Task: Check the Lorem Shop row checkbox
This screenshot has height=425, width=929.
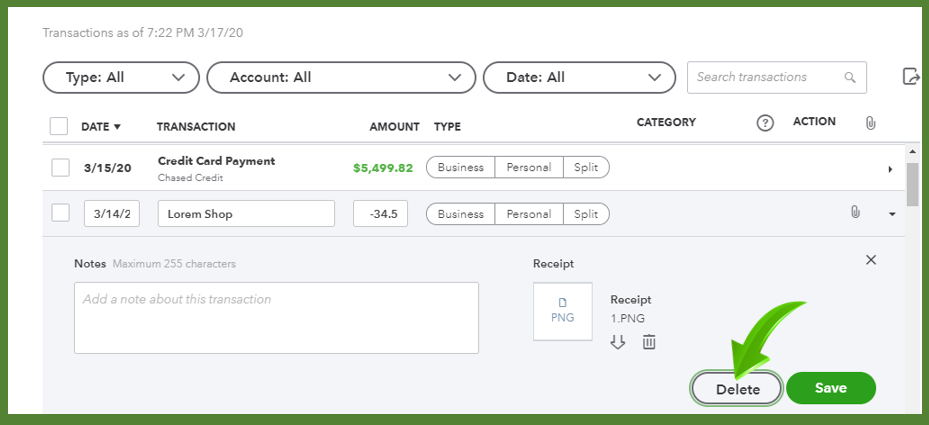Action: pos(60,213)
